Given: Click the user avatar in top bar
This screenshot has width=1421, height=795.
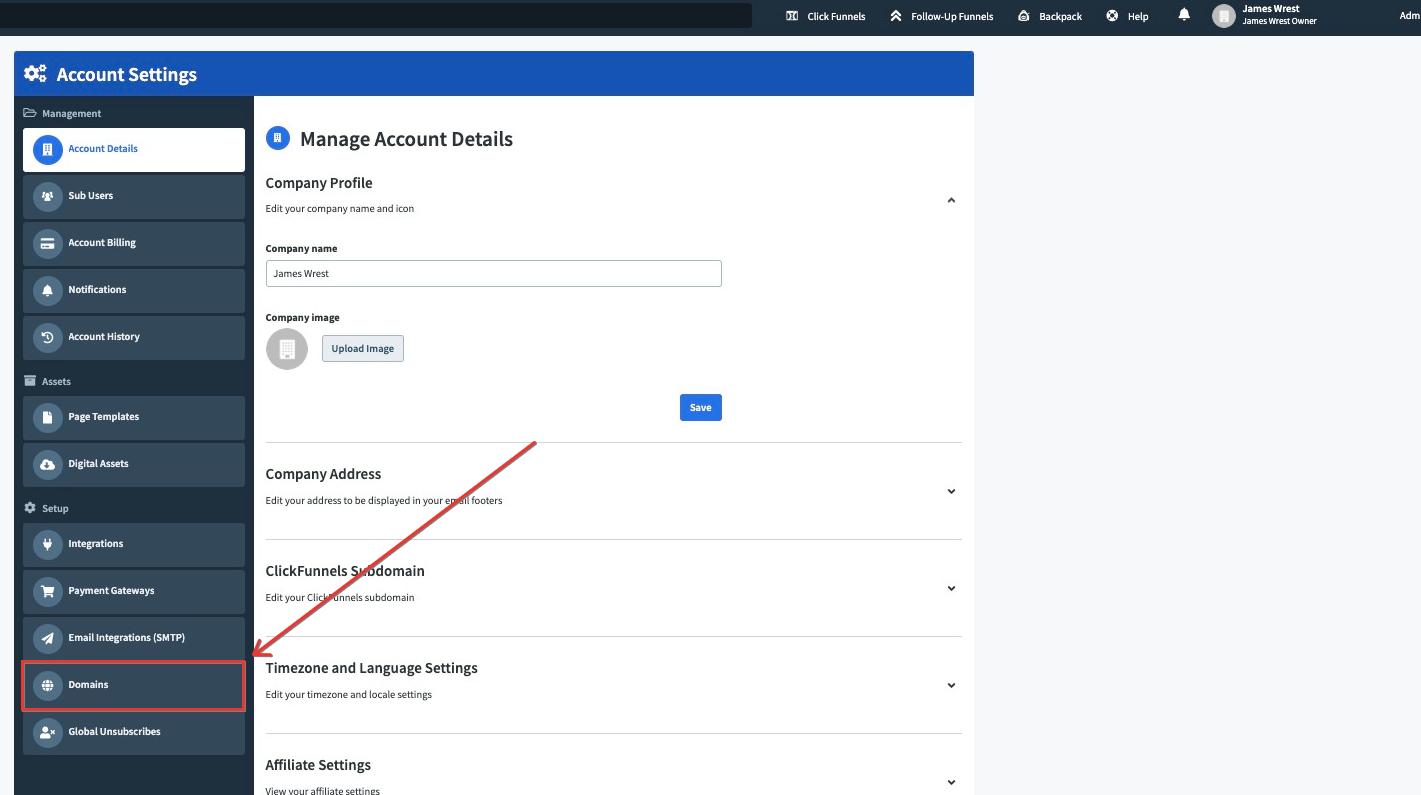Looking at the screenshot, I should [1224, 16].
